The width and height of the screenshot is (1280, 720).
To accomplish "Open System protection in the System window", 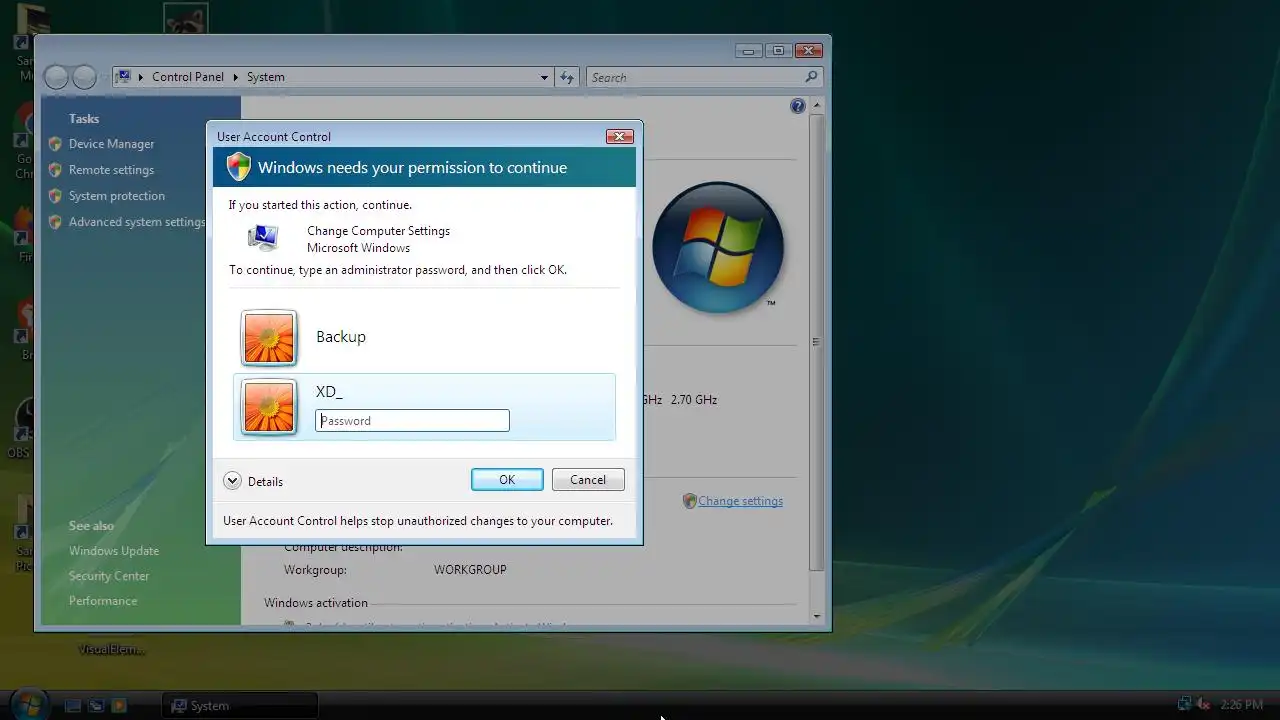I will click(117, 196).
